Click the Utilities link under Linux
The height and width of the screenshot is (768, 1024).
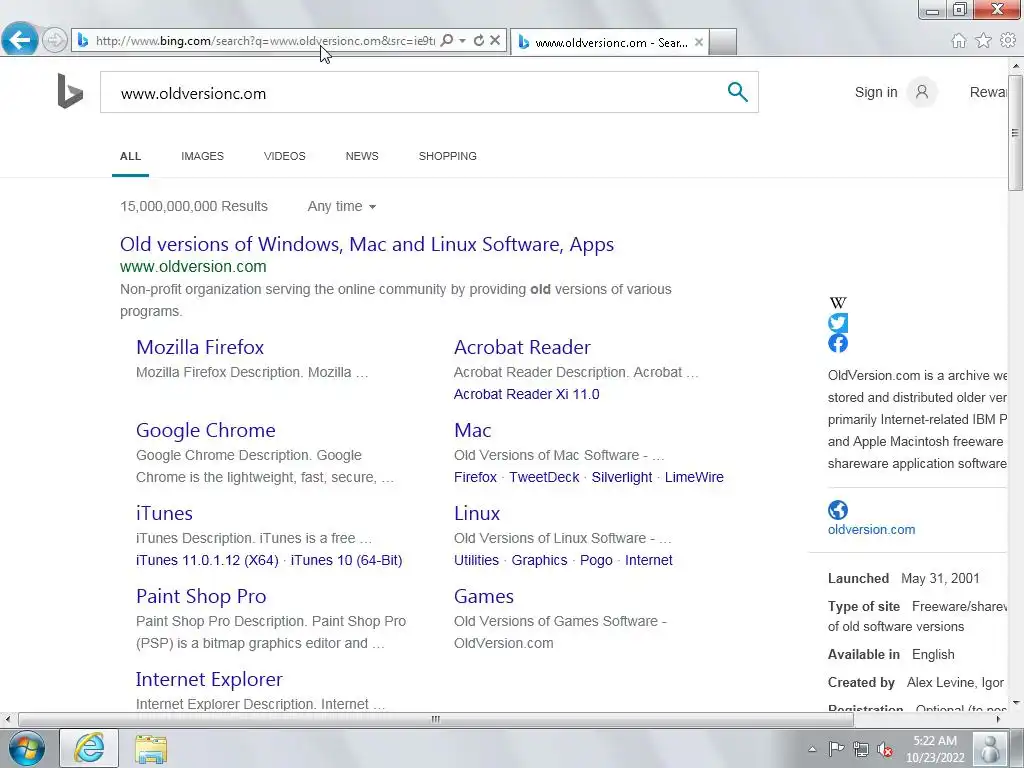pos(476,560)
